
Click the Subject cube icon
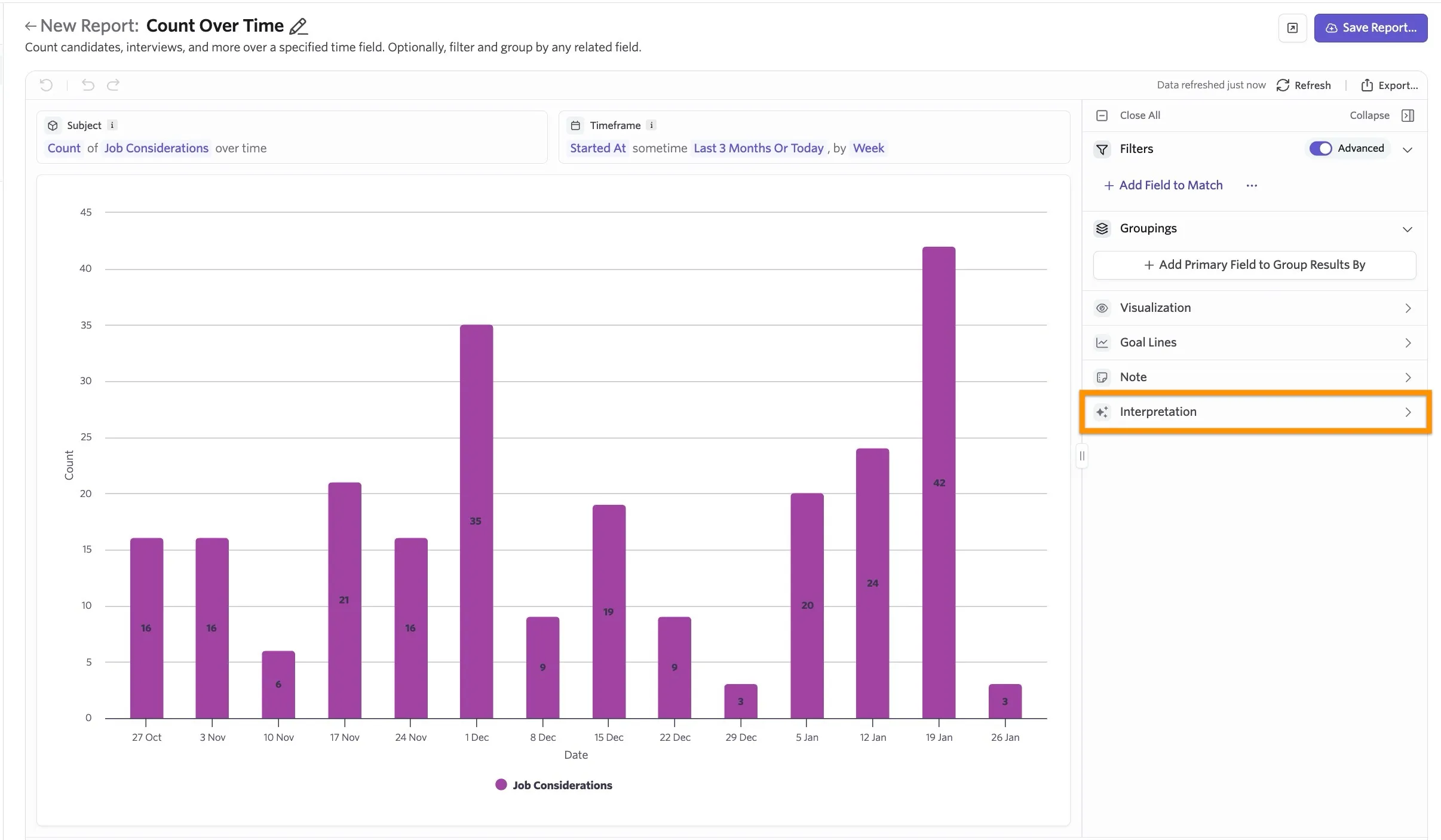(x=53, y=125)
